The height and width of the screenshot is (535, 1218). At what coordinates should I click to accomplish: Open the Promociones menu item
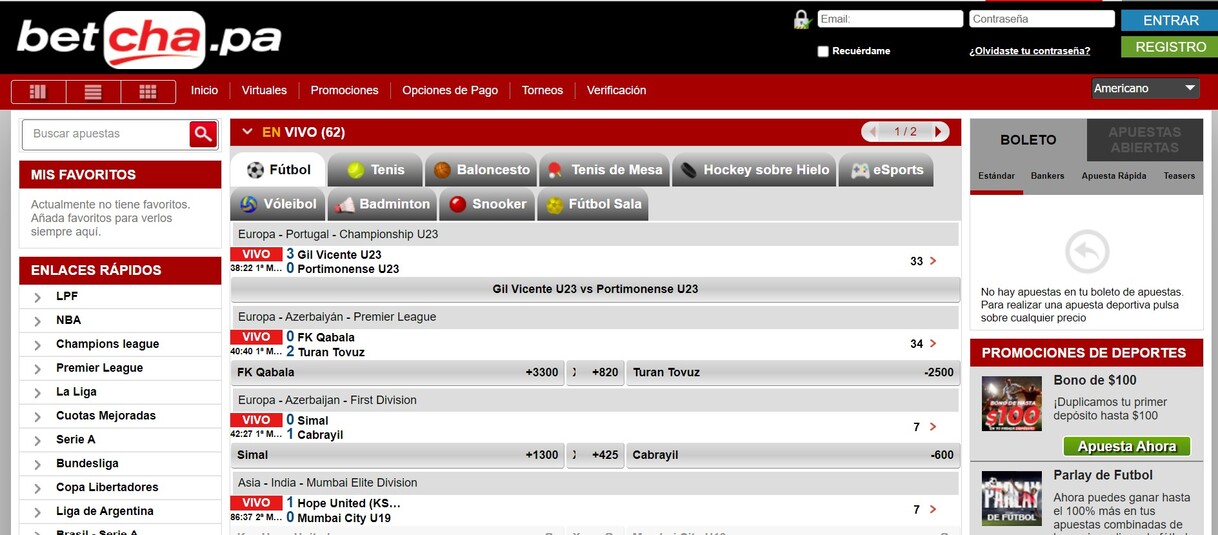[344, 90]
